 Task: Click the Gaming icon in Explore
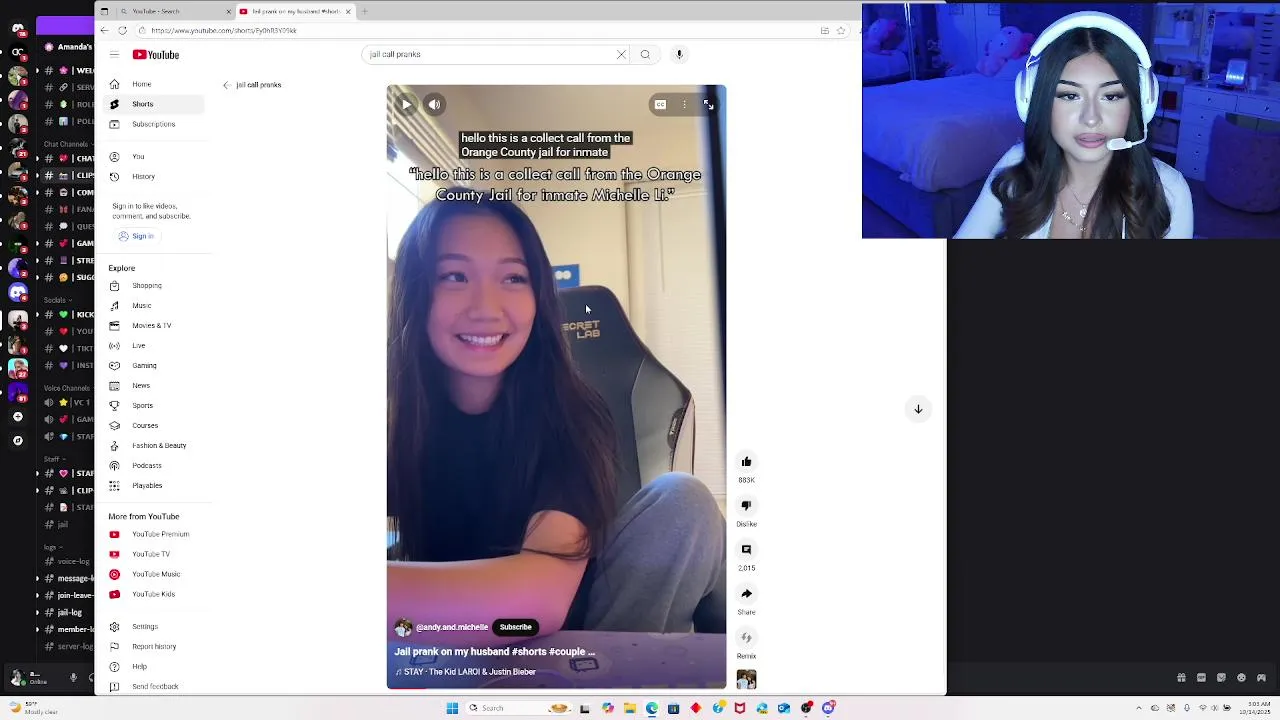[x=114, y=366]
